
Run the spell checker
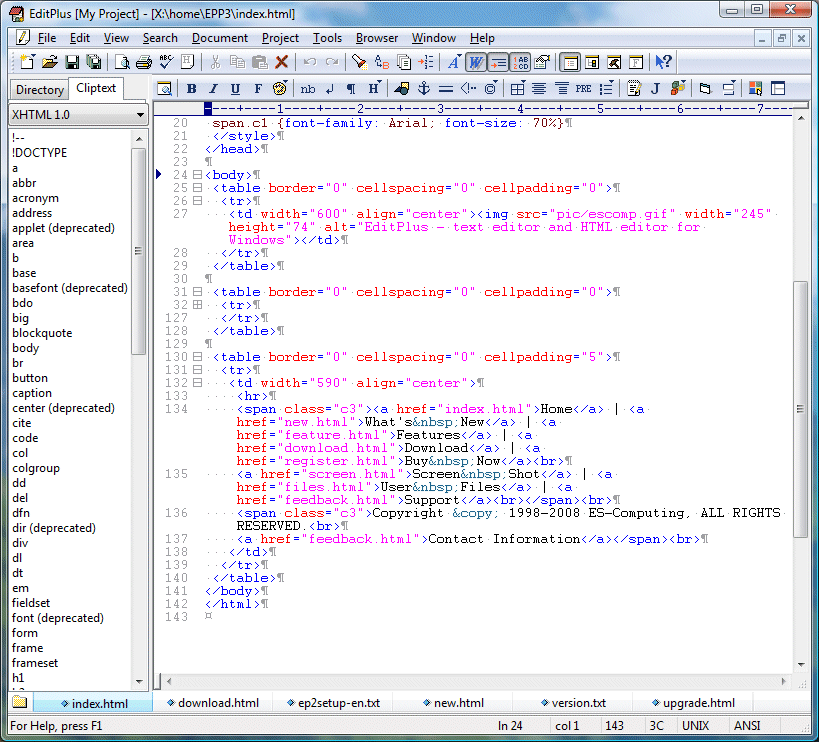coord(163,62)
